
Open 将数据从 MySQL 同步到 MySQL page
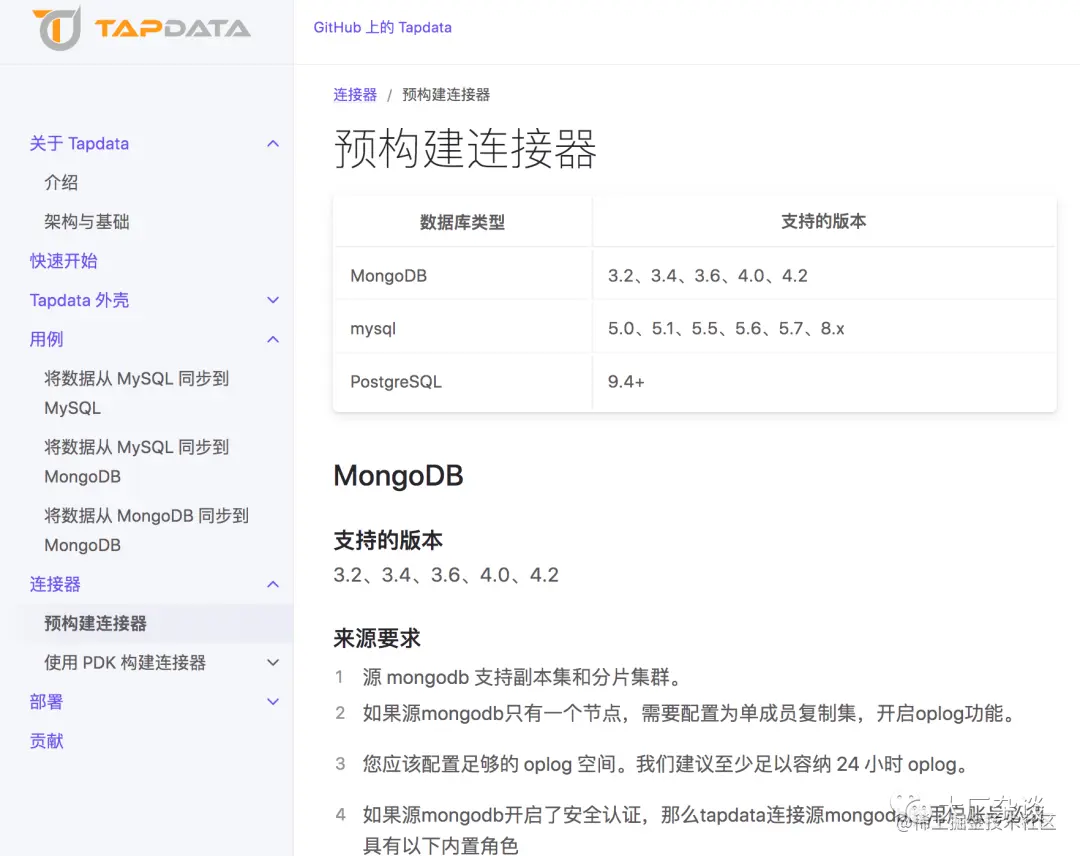point(136,393)
